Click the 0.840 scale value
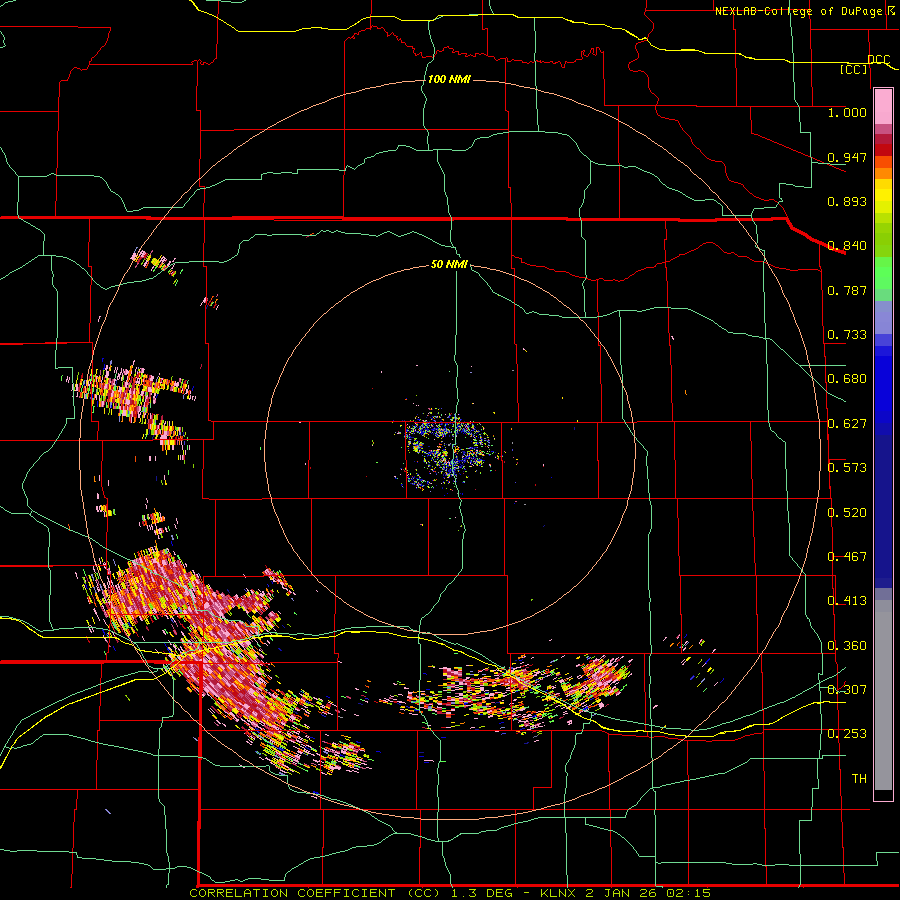900x900 pixels. 847,246
